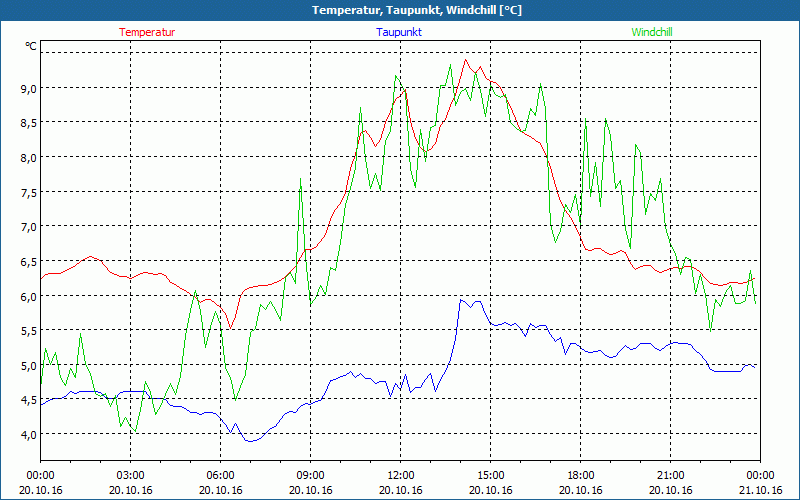This screenshot has height=500, width=800.
Task: Click the 5,0 y-axis value
Action: click(x=28, y=365)
